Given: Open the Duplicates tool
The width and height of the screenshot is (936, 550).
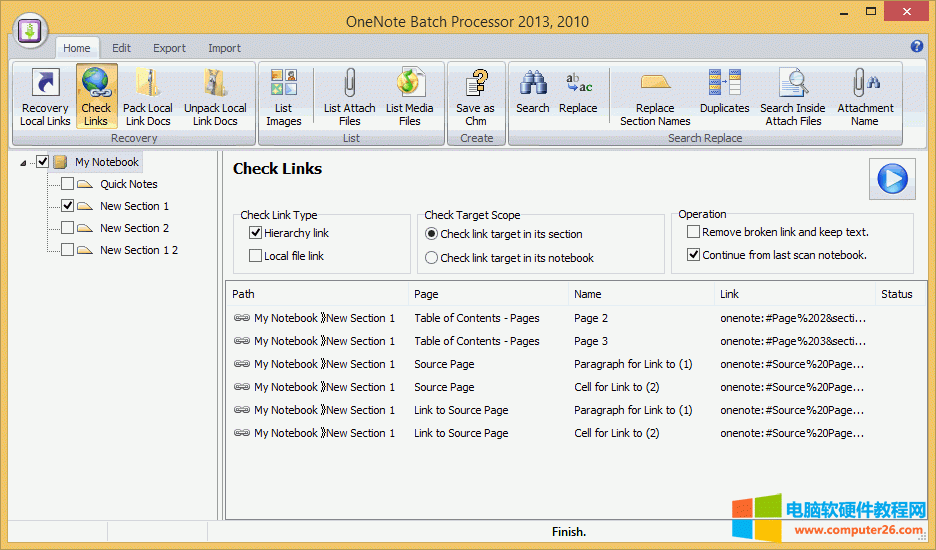Looking at the screenshot, I should point(724,84).
